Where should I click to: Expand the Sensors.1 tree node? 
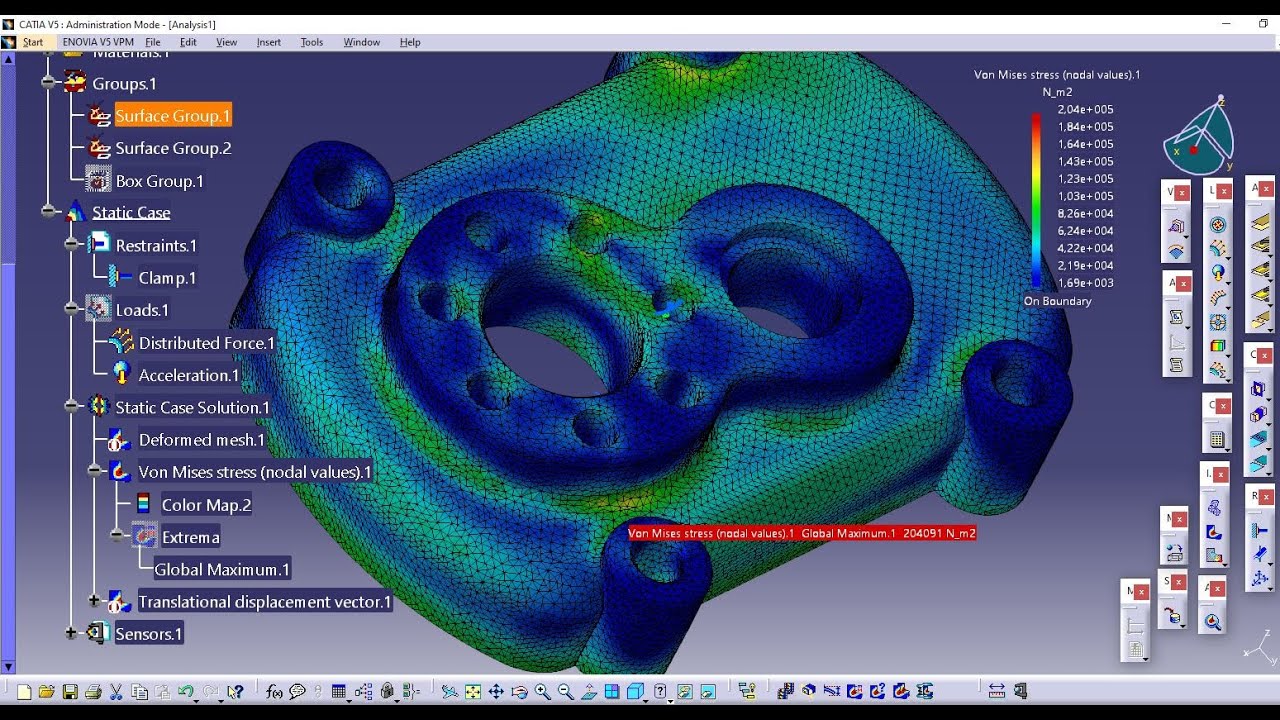click(x=71, y=633)
